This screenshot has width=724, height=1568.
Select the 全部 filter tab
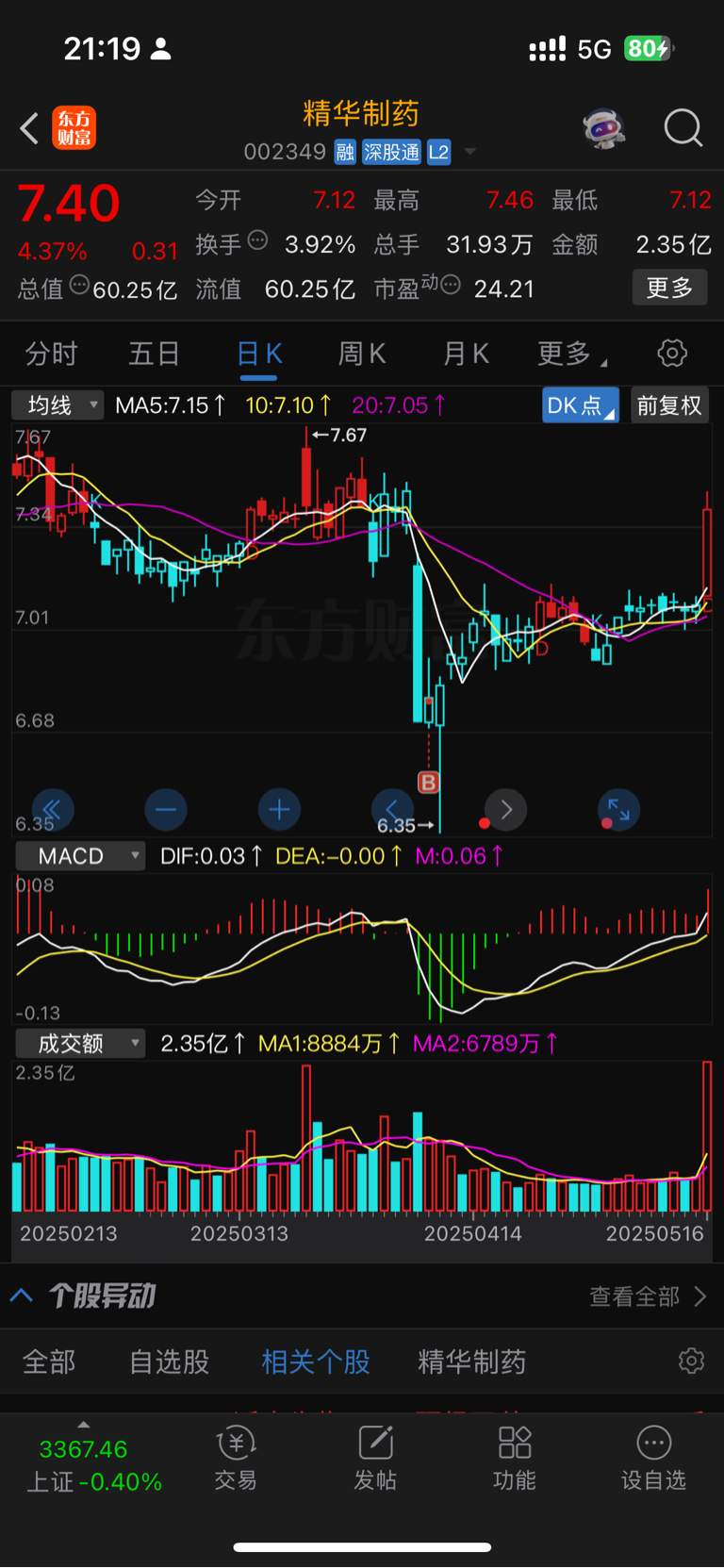49,1362
